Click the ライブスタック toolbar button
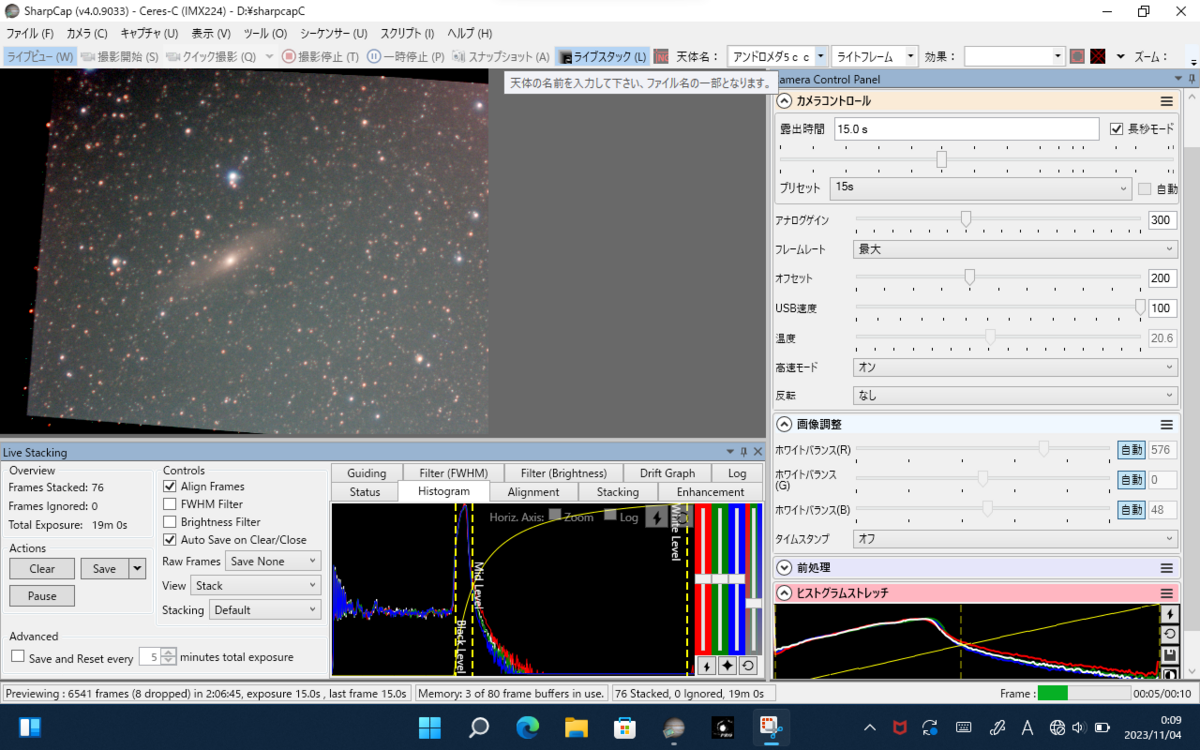Viewport: 1200px width, 750px height. (602, 57)
